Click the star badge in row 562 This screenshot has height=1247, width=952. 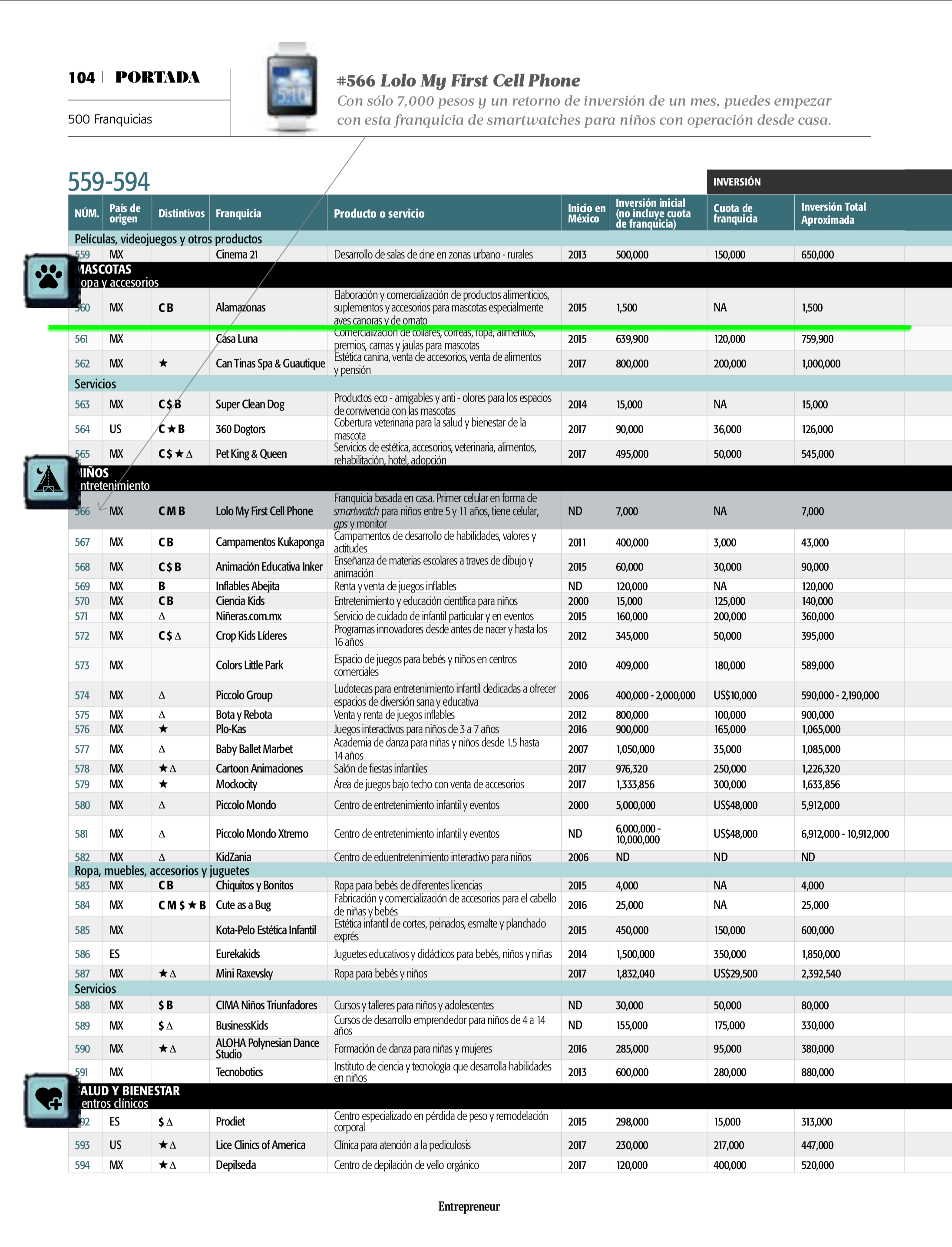[x=163, y=363]
